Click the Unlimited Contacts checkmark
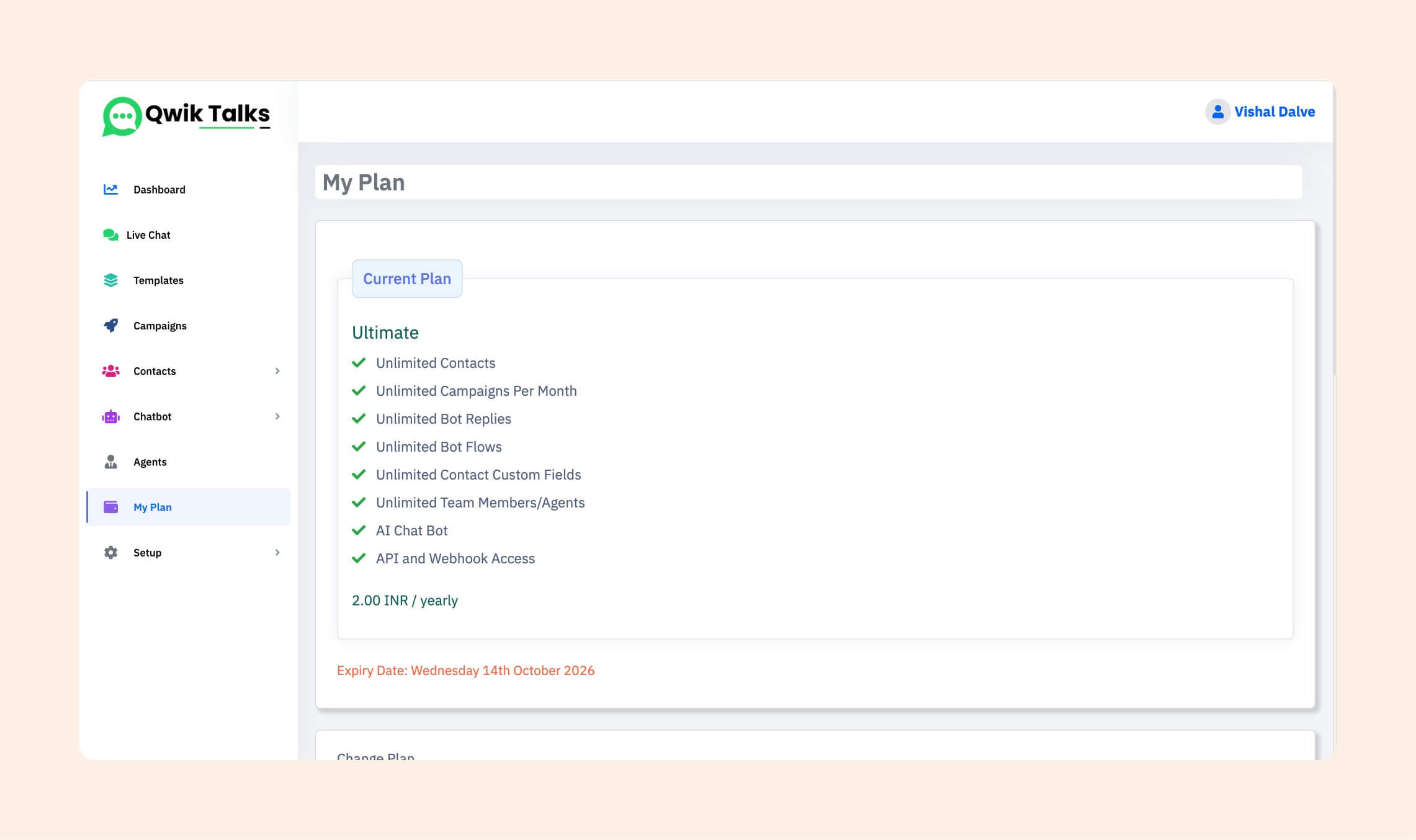Viewport: 1416px width, 840px height. point(359,363)
